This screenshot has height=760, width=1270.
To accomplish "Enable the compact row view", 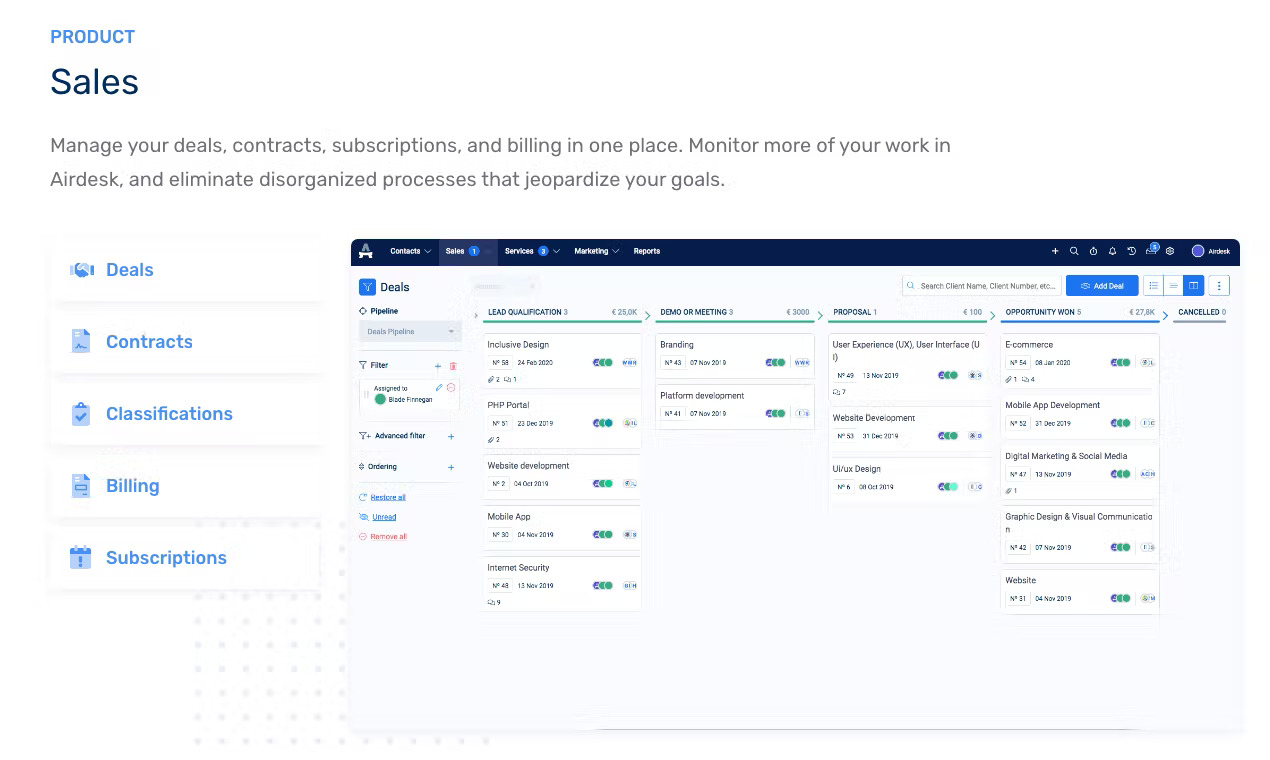I will tap(1174, 285).
